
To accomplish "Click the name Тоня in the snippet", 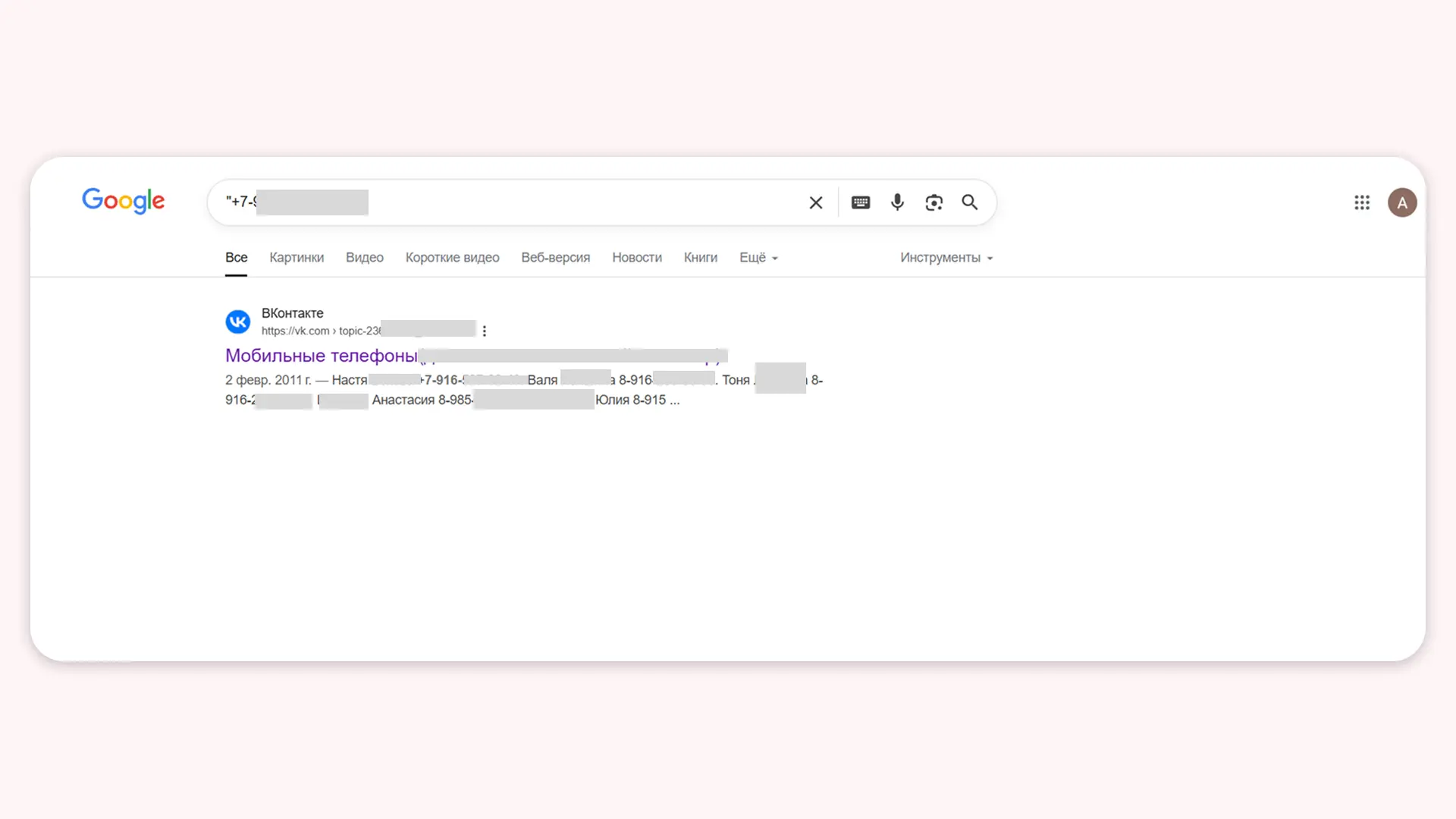I will point(736,380).
